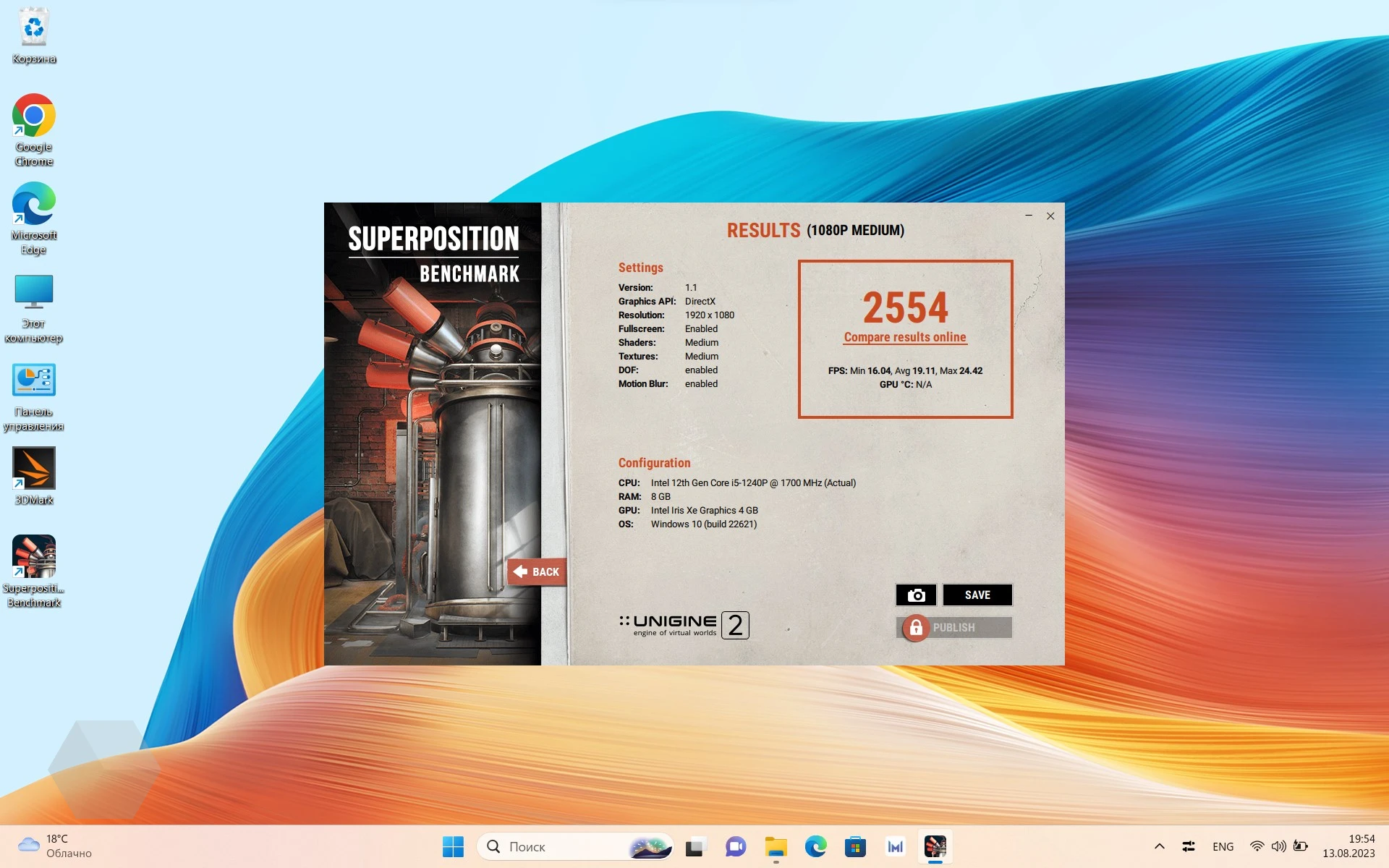Click the Settings section heading
Screen dimensions: 1389x868
(x=640, y=267)
